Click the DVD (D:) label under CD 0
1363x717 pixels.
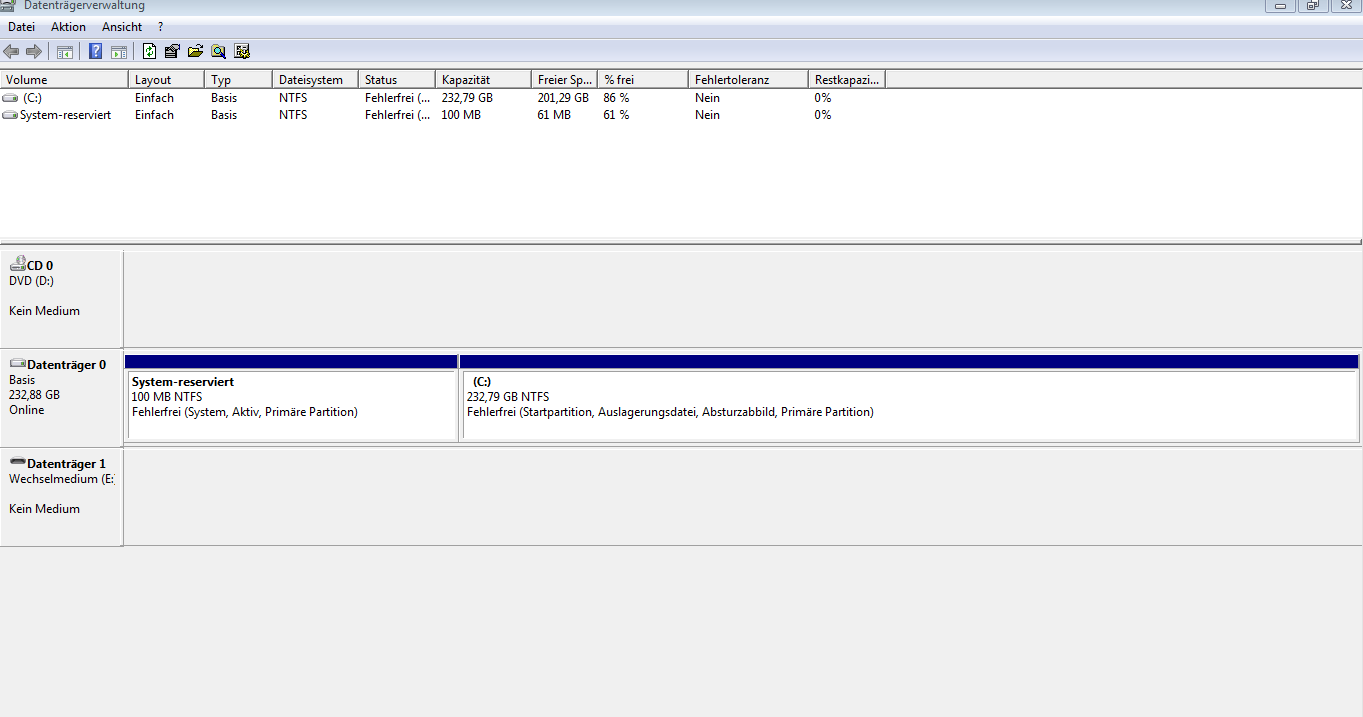[31, 281]
